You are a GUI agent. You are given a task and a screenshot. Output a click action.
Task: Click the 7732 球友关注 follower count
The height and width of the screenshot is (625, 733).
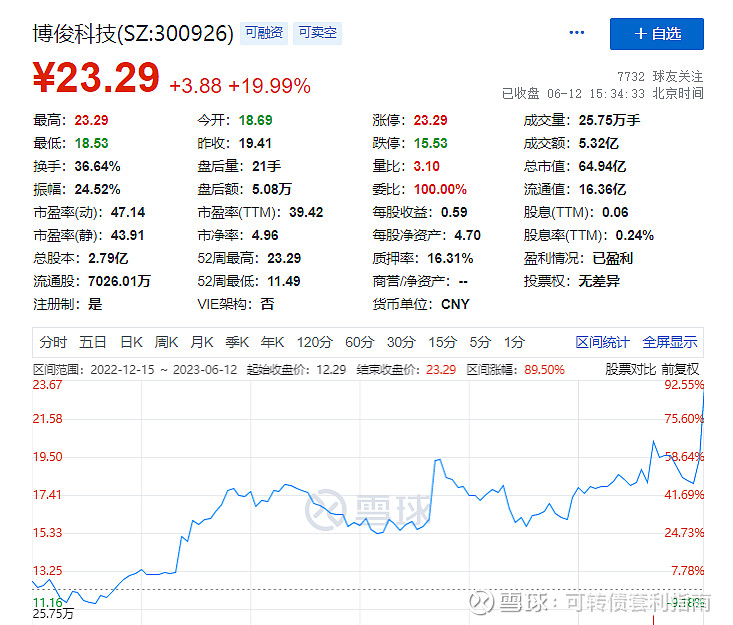click(660, 76)
